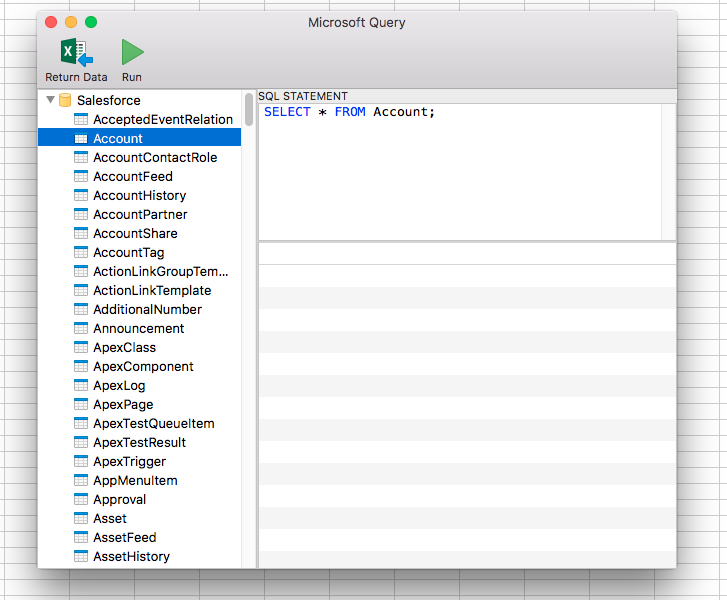
Task: Select the AppMenuItem table
Action: [x=135, y=481]
